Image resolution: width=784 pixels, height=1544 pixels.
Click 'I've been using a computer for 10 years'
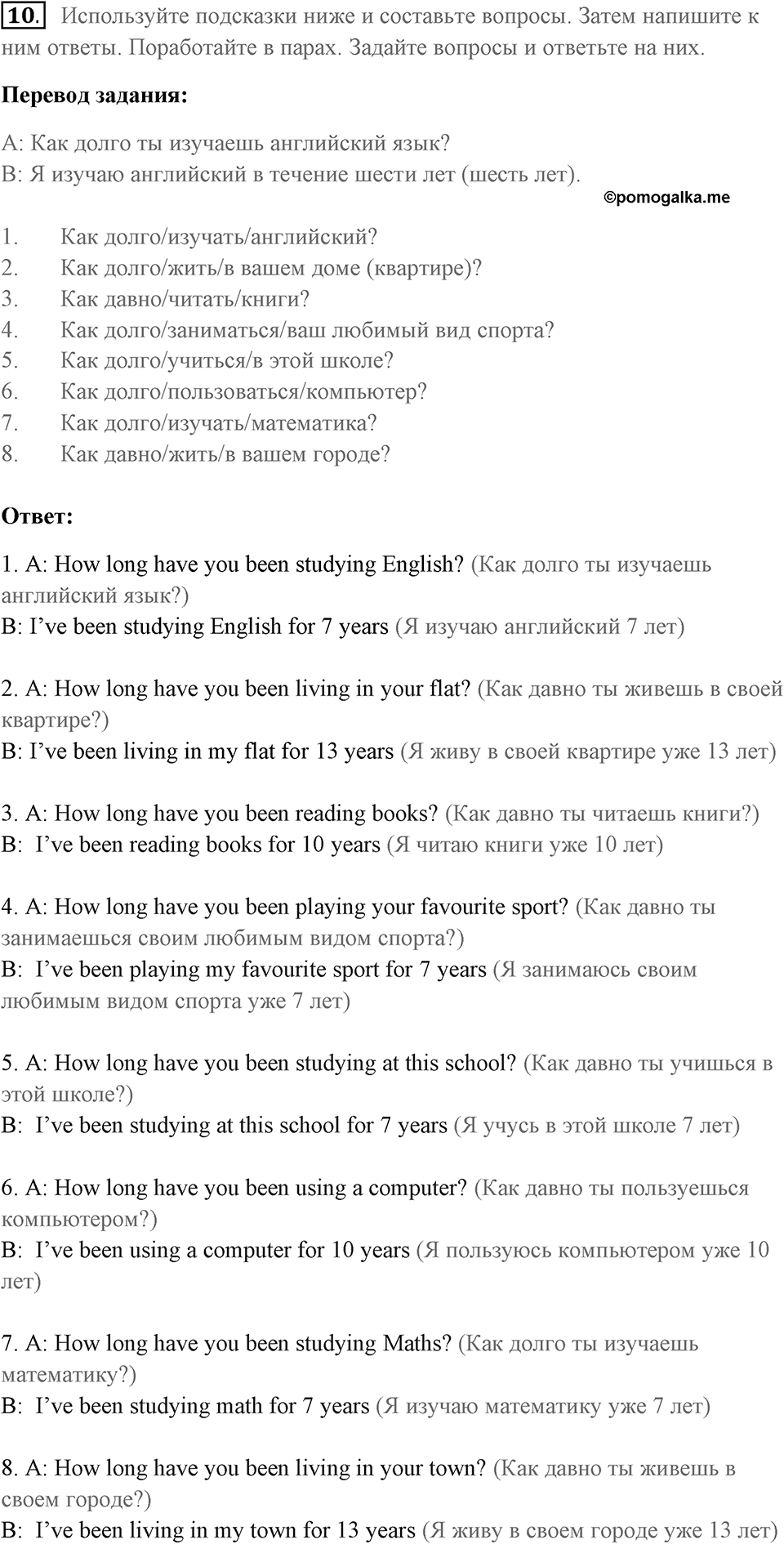tap(223, 1250)
